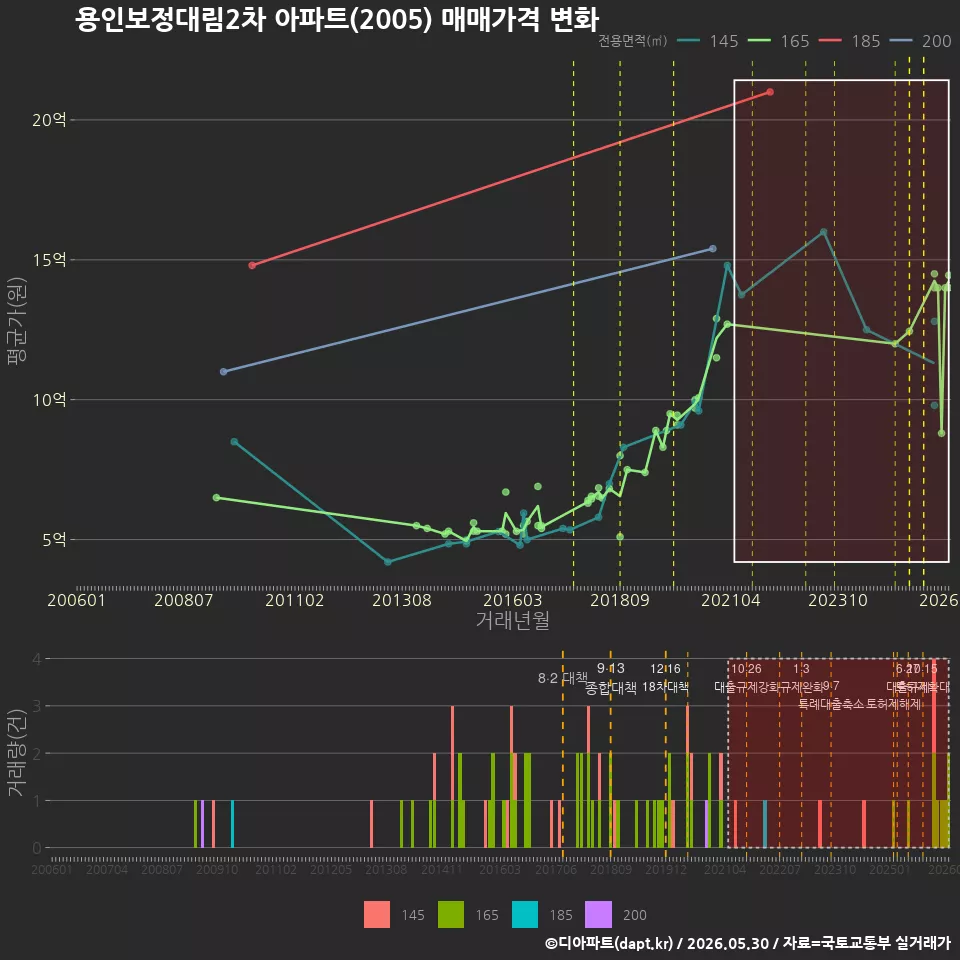Toggle the 165 line series in top legend
Screen dimensions: 960x960
click(778, 41)
